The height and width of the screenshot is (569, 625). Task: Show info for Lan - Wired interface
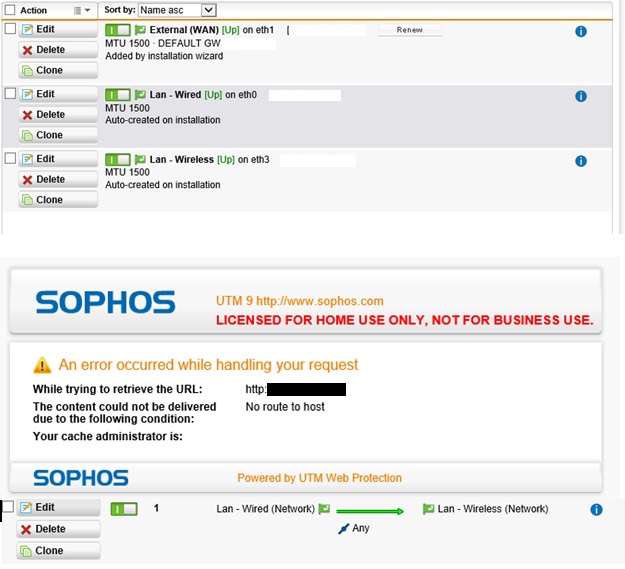(x=581, y=96)
